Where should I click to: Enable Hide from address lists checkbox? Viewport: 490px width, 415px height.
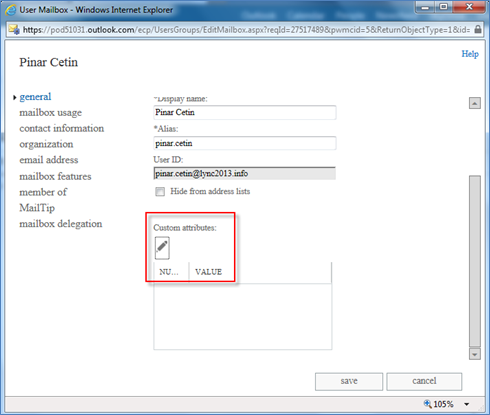coord(160,192)
